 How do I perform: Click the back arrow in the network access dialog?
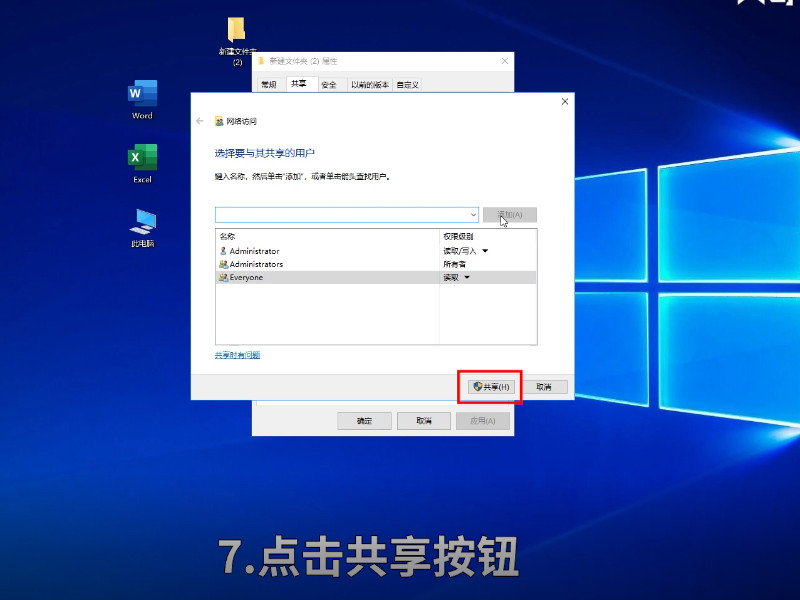[x=199, y=121]
